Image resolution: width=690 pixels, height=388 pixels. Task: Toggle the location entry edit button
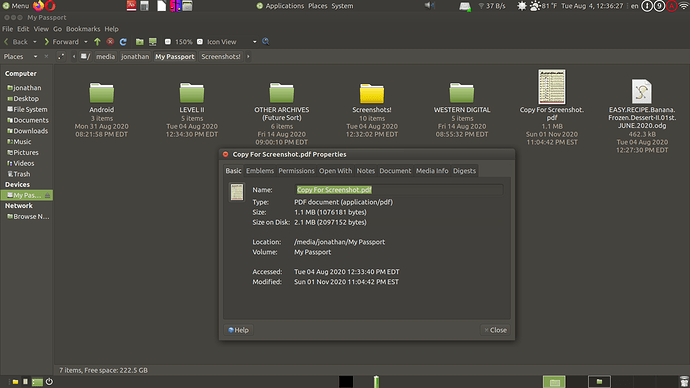point(61,56)
